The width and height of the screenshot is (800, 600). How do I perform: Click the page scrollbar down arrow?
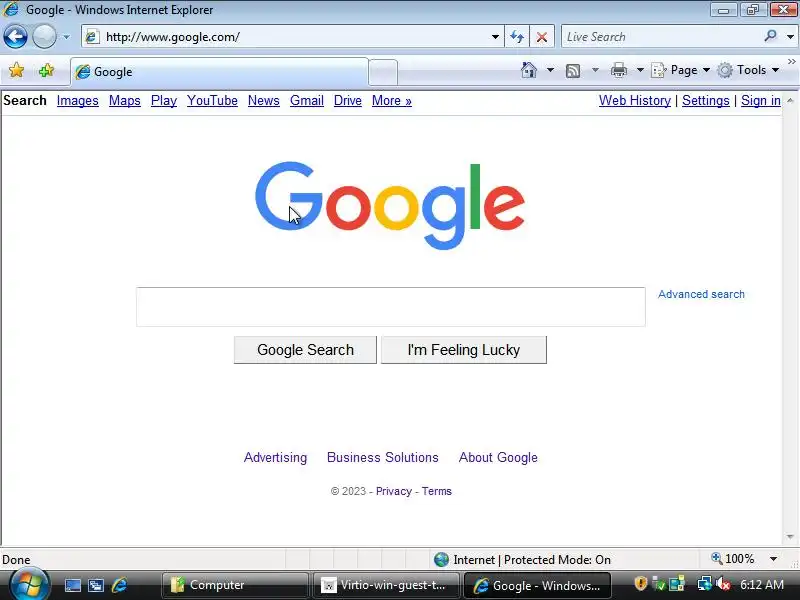[790, 537]
